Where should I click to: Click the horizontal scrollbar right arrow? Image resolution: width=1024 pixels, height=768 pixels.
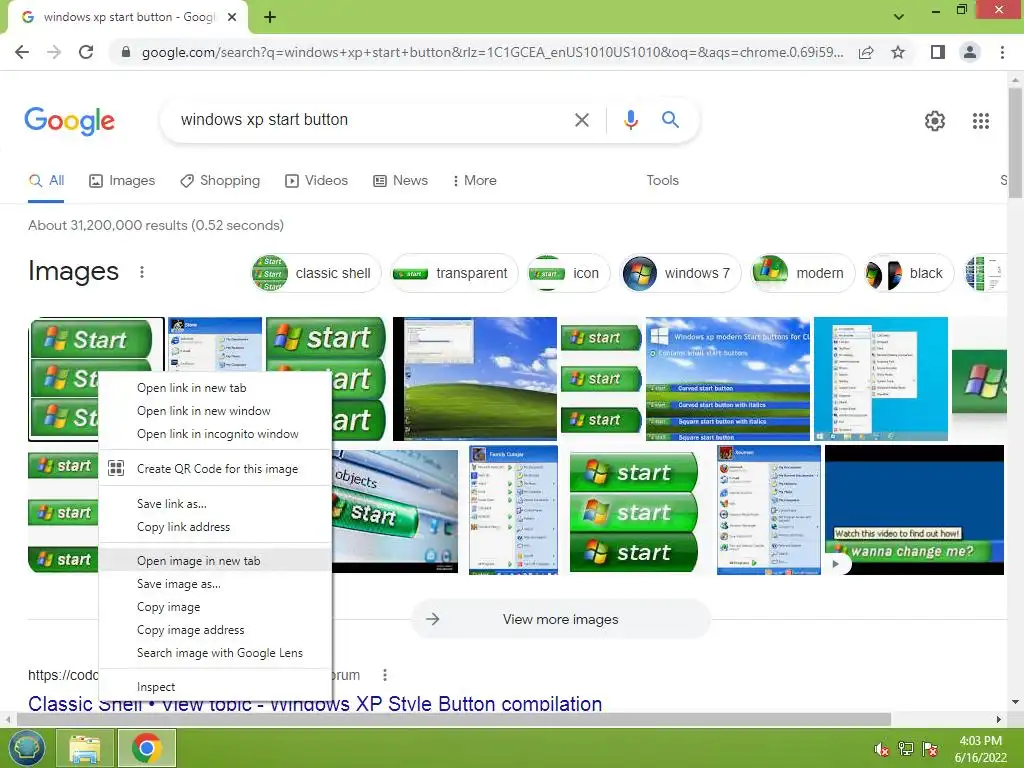pos(999,719)
